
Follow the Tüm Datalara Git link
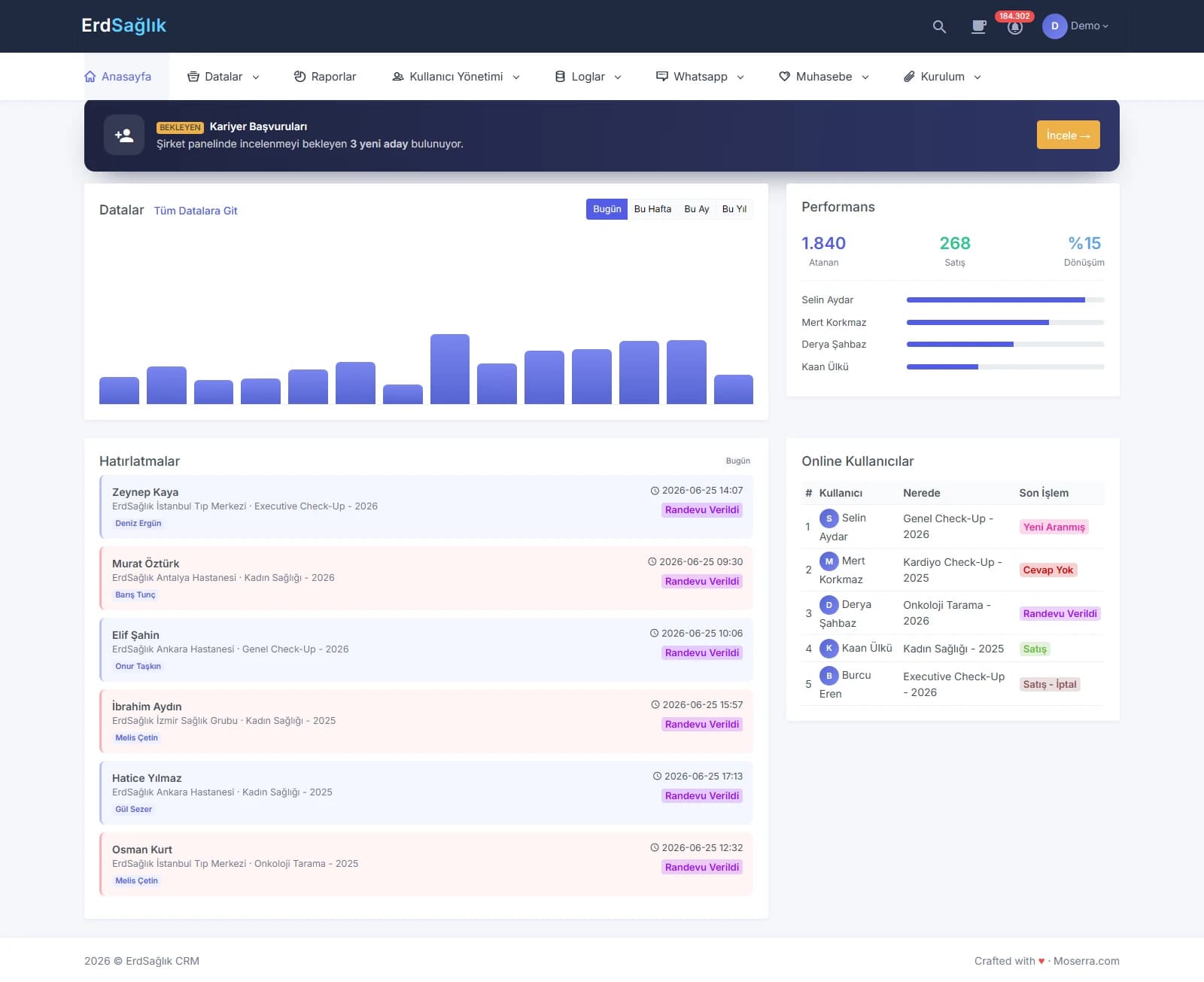(x=196, y=211)
